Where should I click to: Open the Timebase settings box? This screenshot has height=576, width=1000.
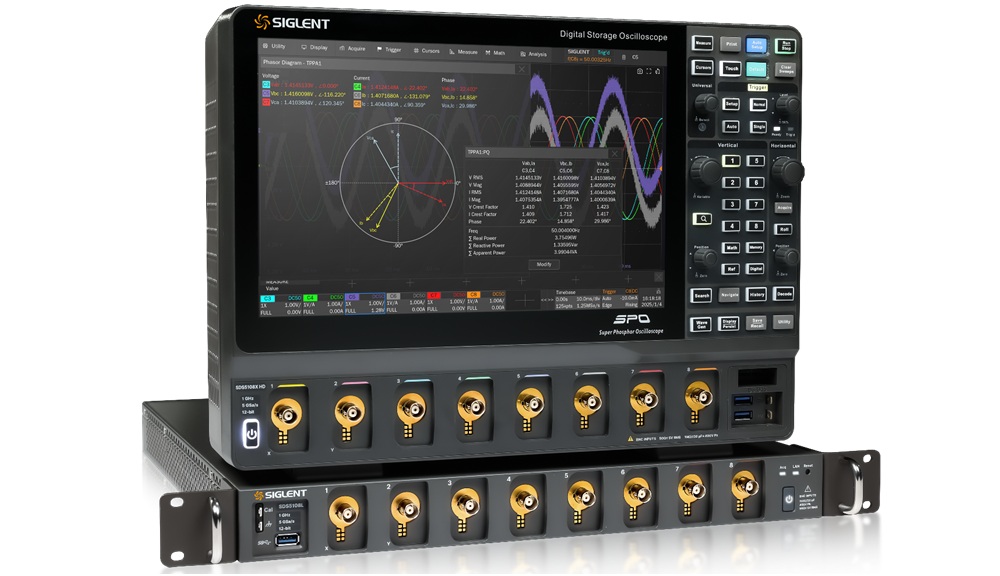577,299
